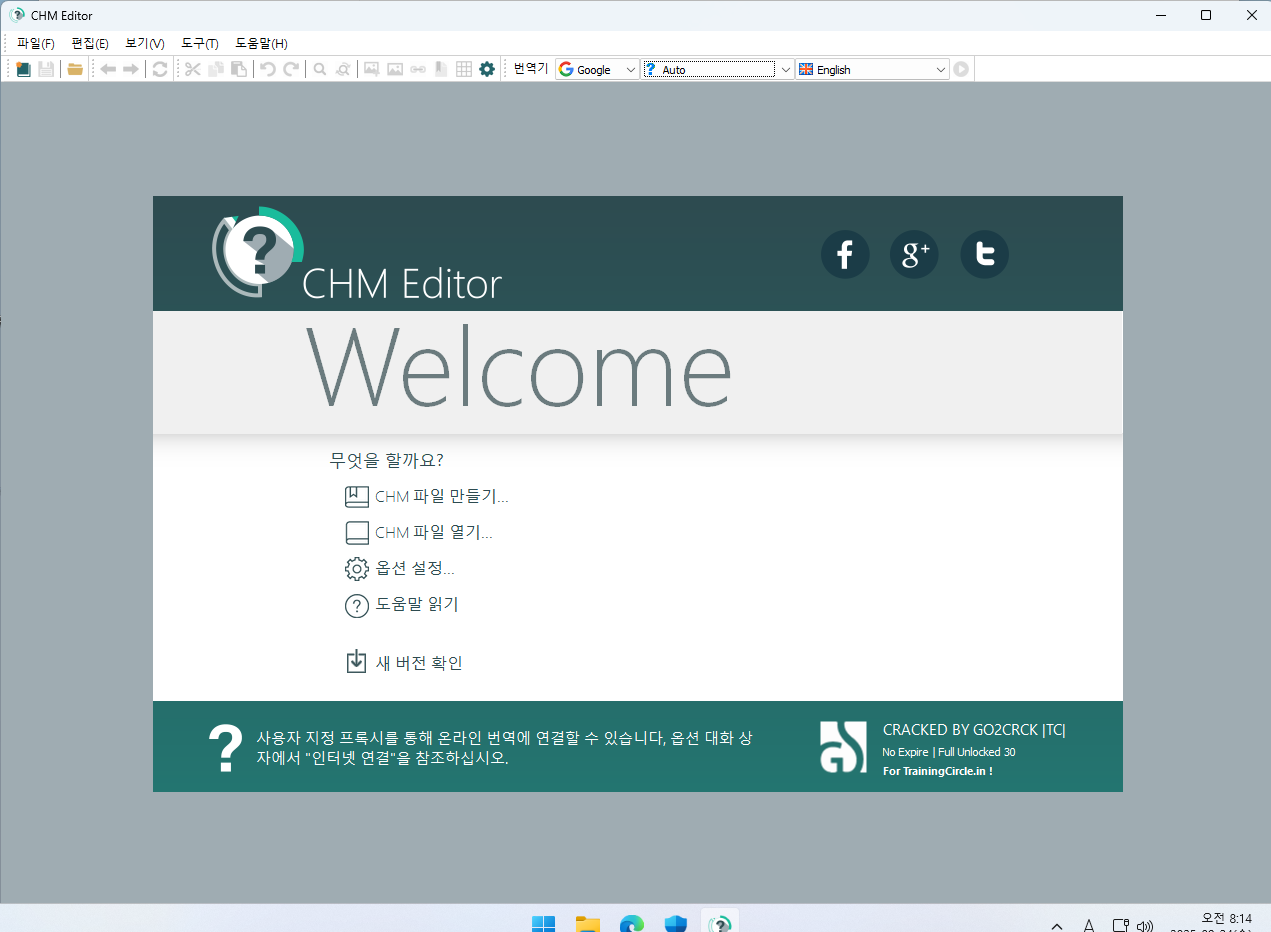1271x932 pixels.
Task: Click the Back arrow toolbar icon
Action: pos(108,69)
